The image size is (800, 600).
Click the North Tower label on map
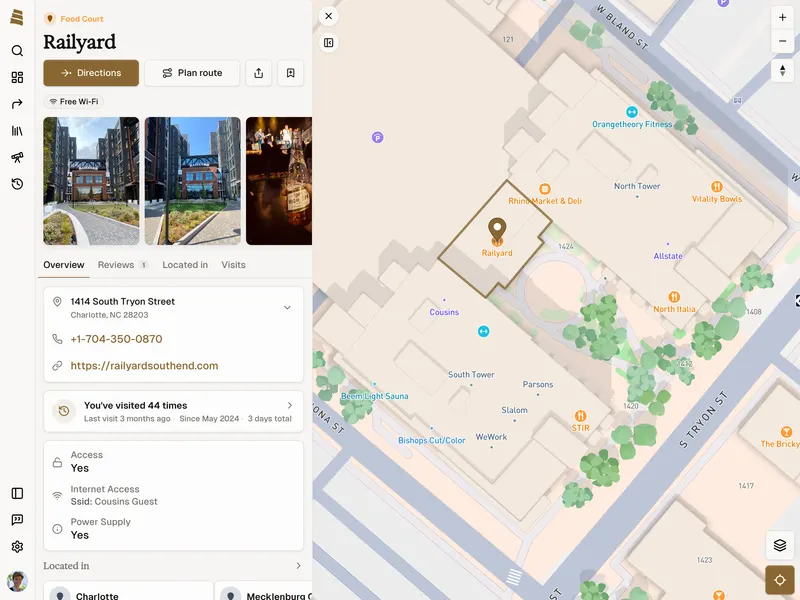(637, 186)
